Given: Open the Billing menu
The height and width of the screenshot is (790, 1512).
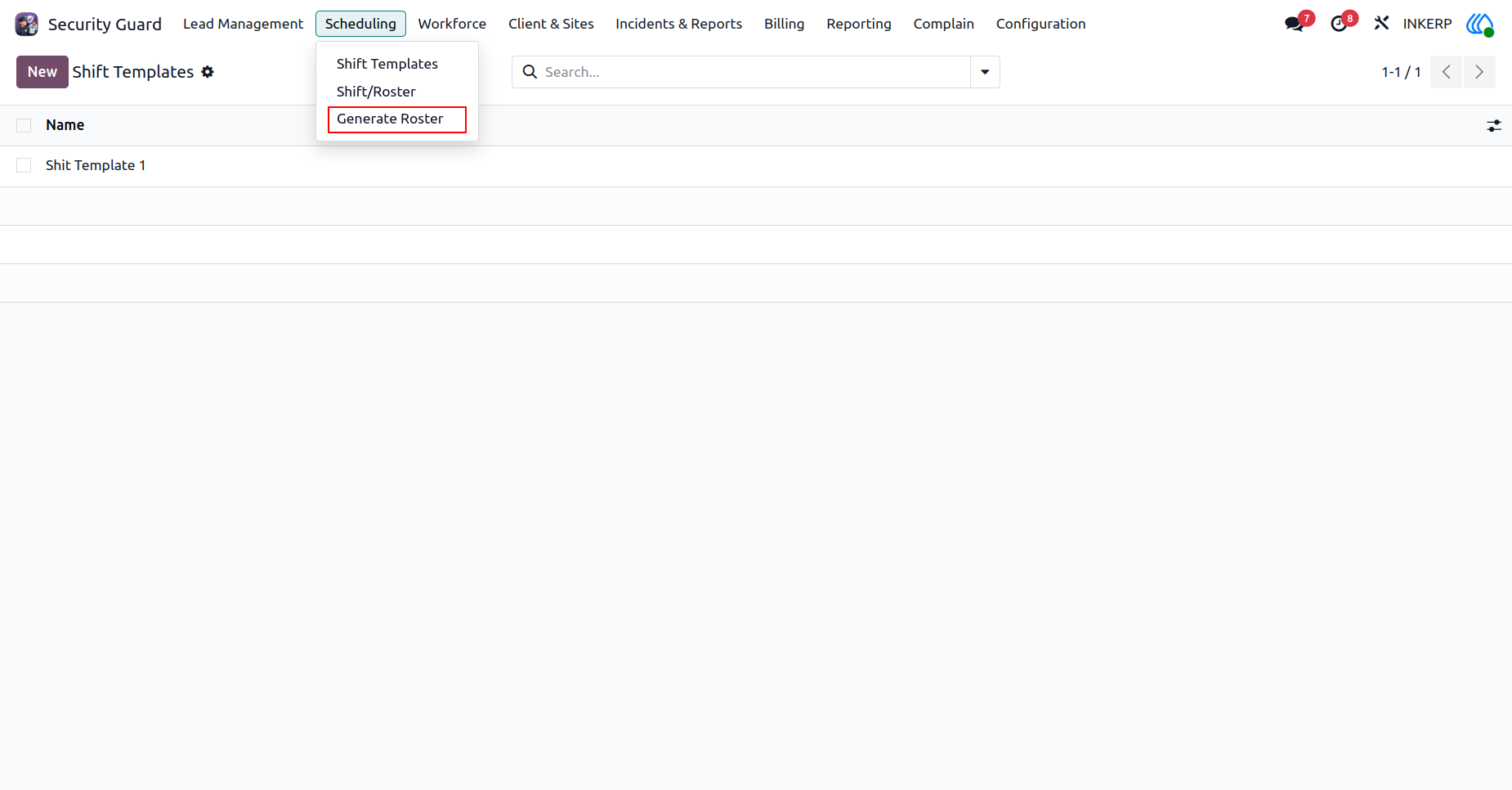Looking at the screenshot, I should (x=785, y=24).
